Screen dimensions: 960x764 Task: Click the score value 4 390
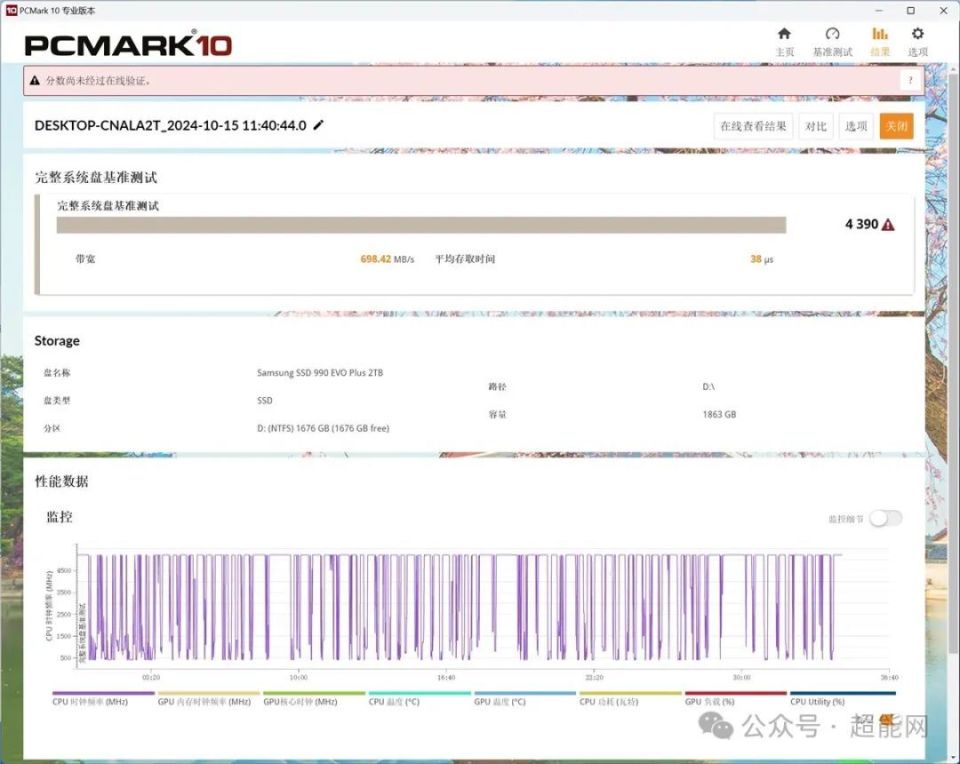861,224
